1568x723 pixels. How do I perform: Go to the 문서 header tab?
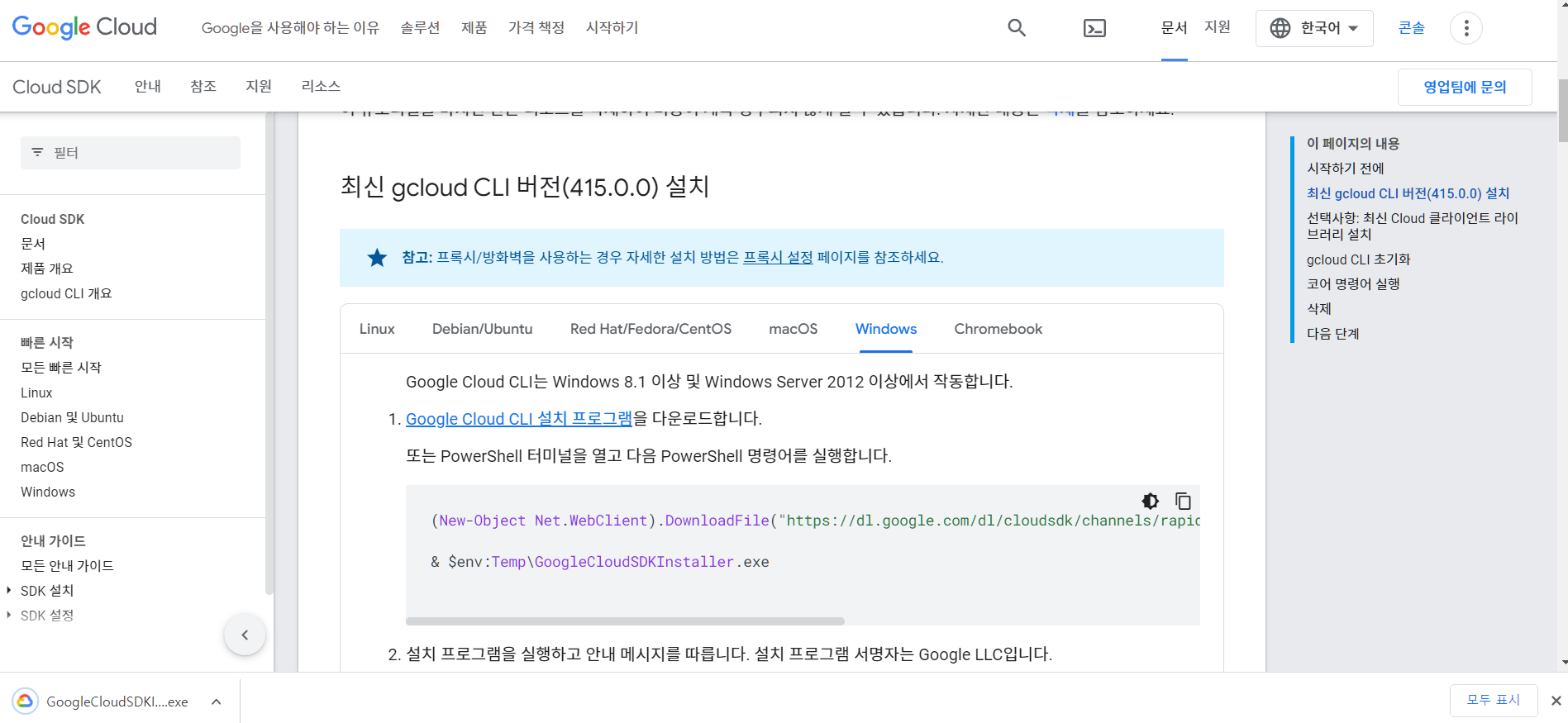(1174, 28)
